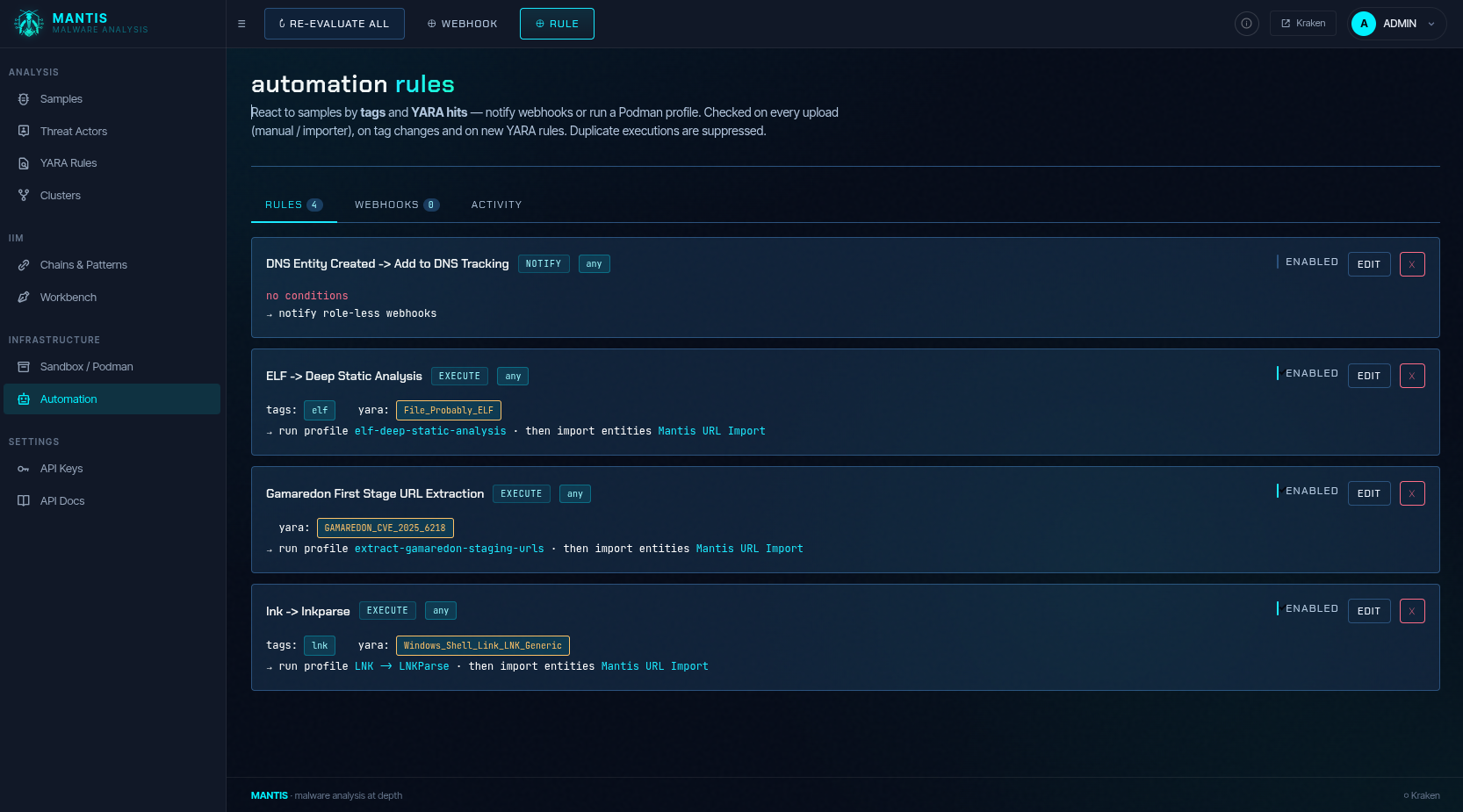Create a new rule

pos(557,24)
